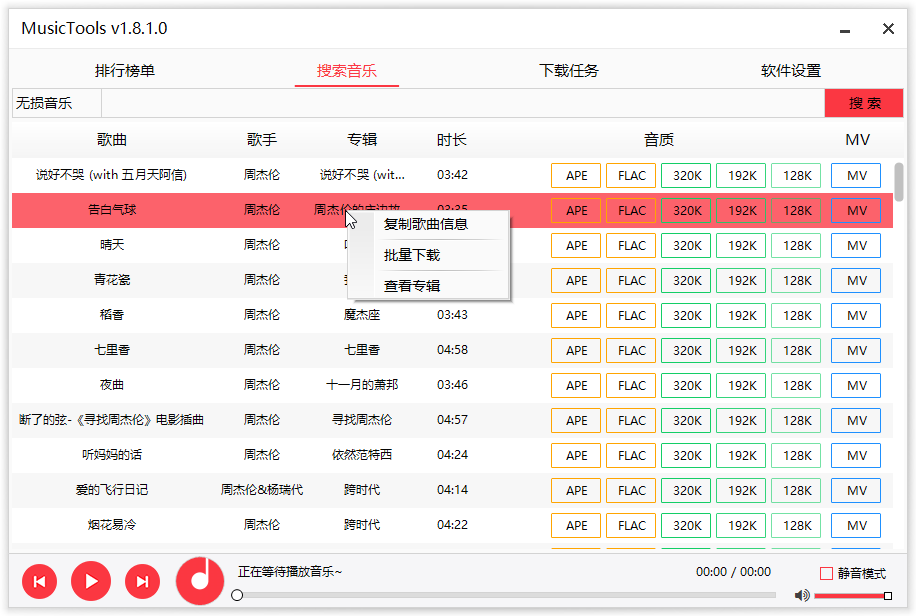Image resolution: width=916 pixels, height=616 pixels.
Task: Download 七里香 at 320K quality
Action: pyautogui.click(x=686, y=350)
